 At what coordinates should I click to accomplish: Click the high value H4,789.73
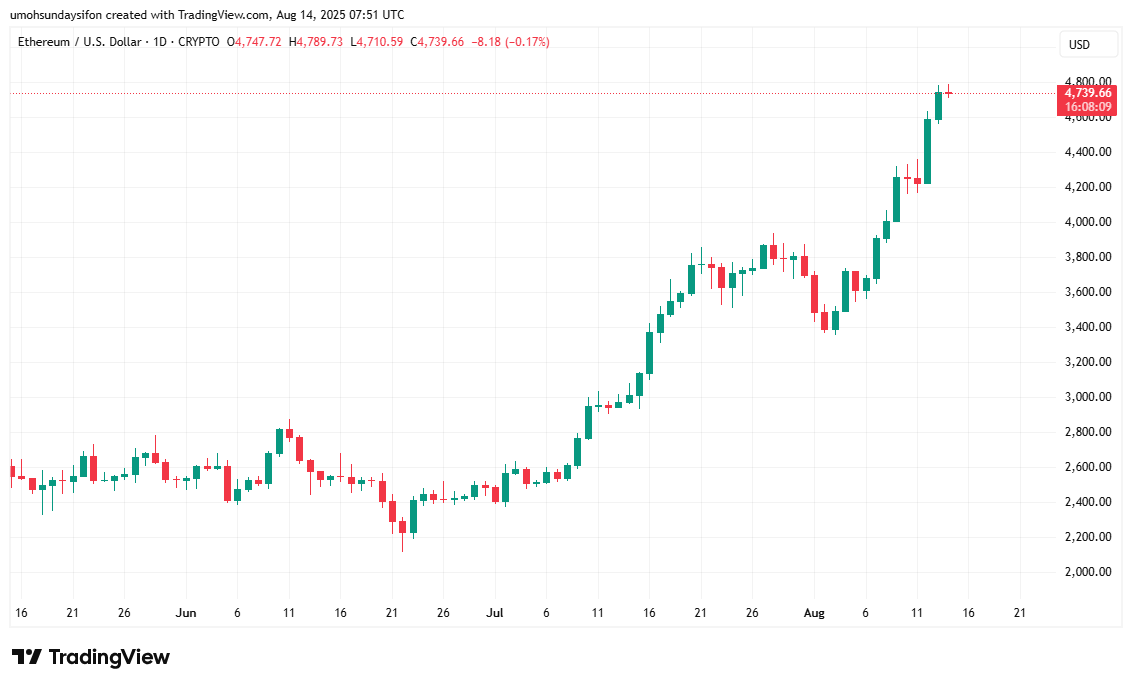click(316, 42)
